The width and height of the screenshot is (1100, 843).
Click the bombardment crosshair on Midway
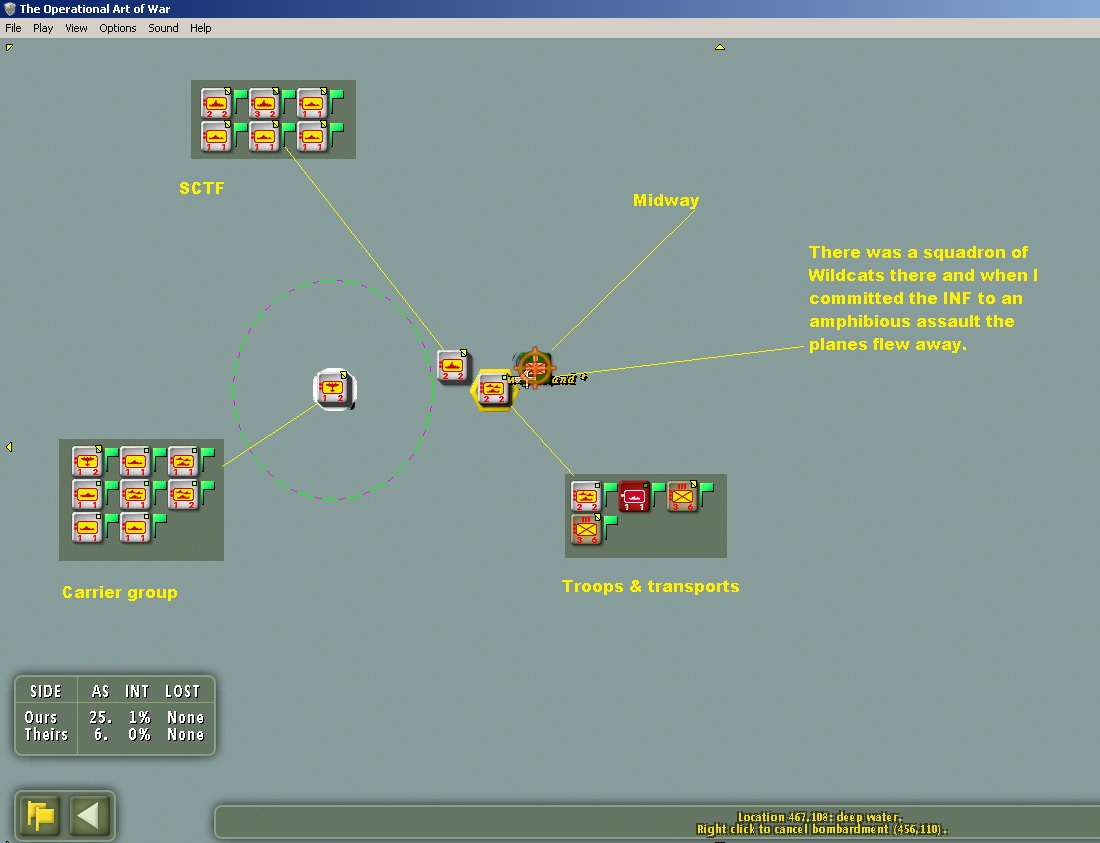pos(535,367)
